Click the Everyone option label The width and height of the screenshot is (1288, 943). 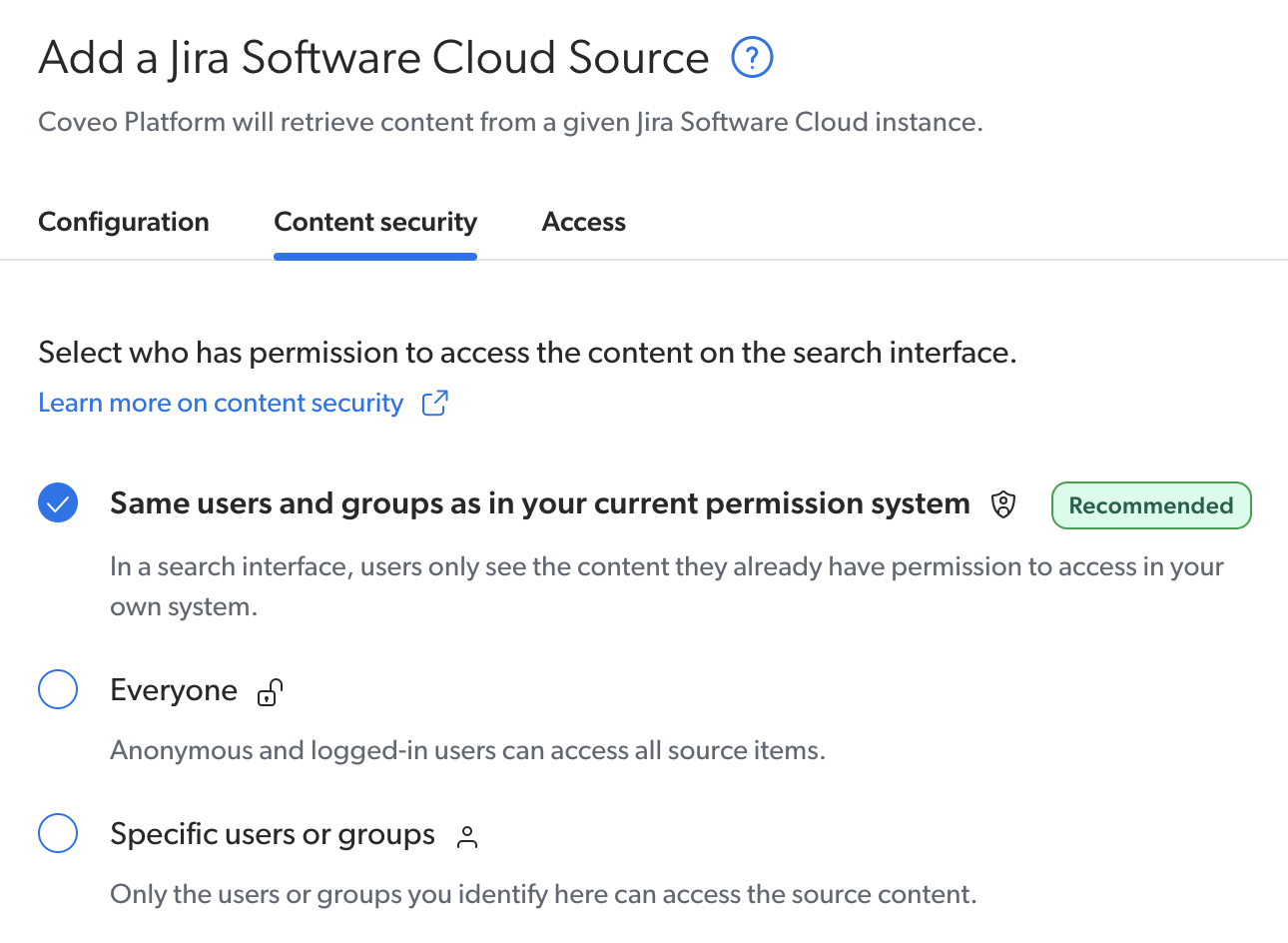(174, 690)
